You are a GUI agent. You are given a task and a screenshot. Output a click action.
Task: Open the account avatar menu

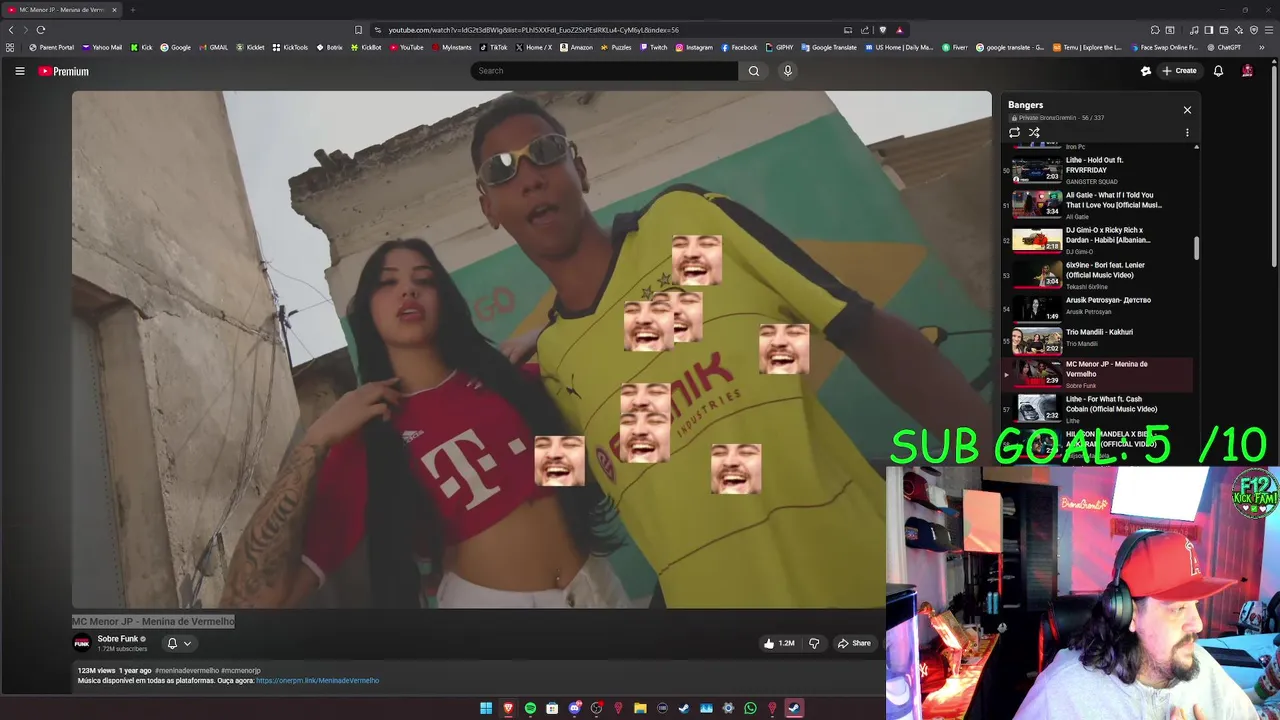click(1247, 71)
